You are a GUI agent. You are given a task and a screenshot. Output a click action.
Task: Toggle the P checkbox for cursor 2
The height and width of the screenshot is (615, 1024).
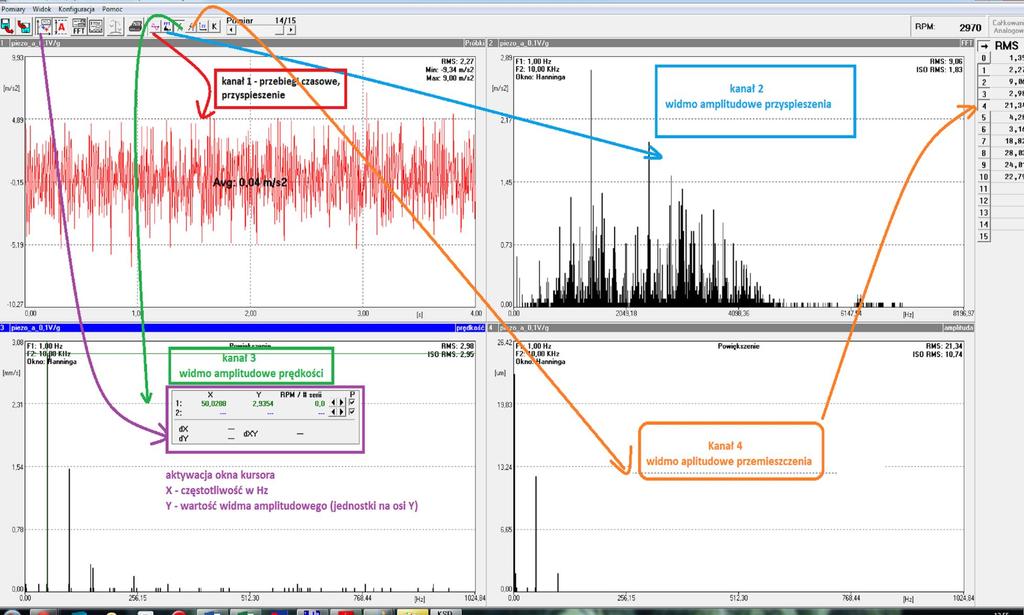pyautogui.click(x=353, y=412)
